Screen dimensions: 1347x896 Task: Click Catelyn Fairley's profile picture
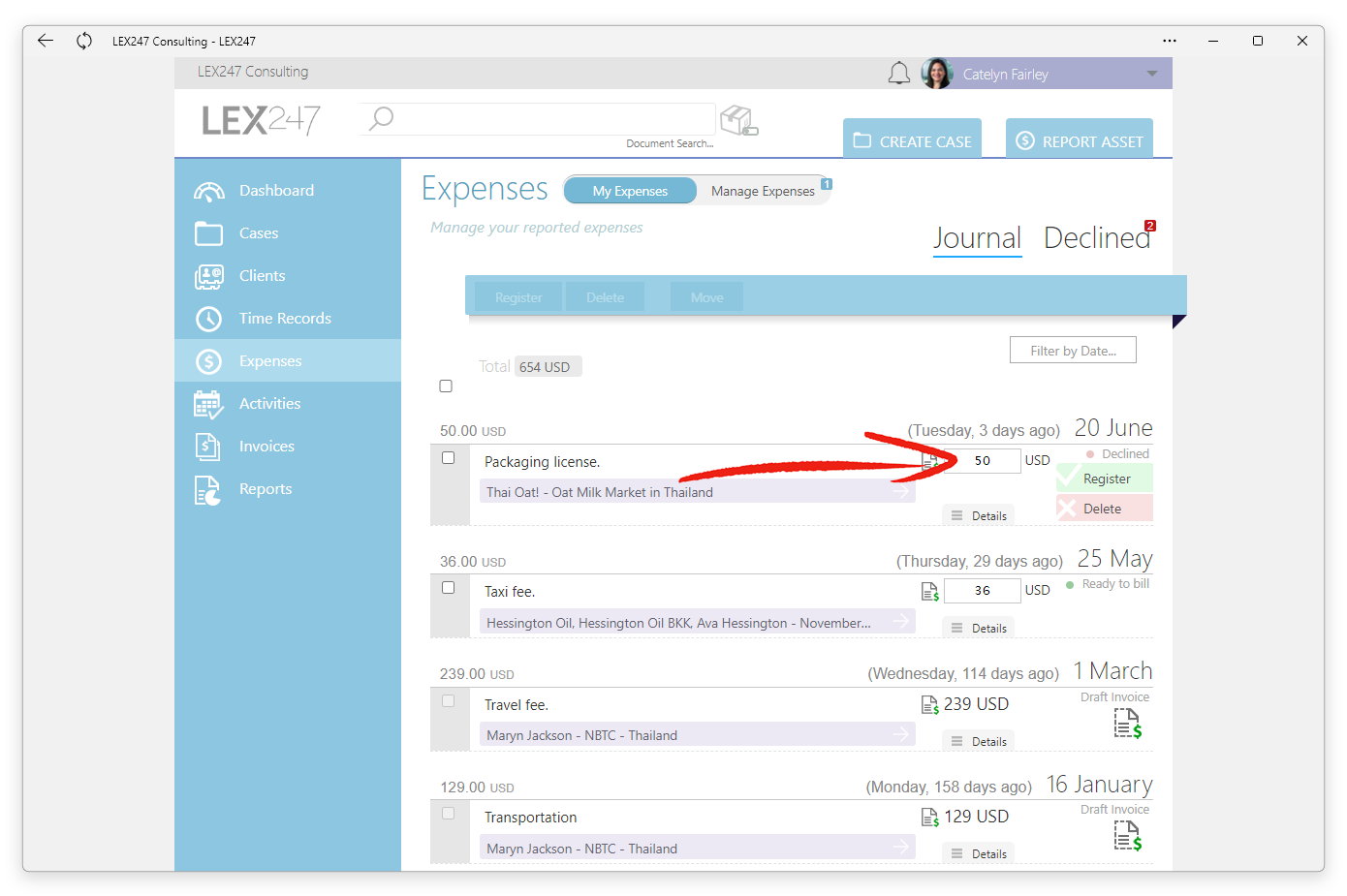[x=937, y=74]
